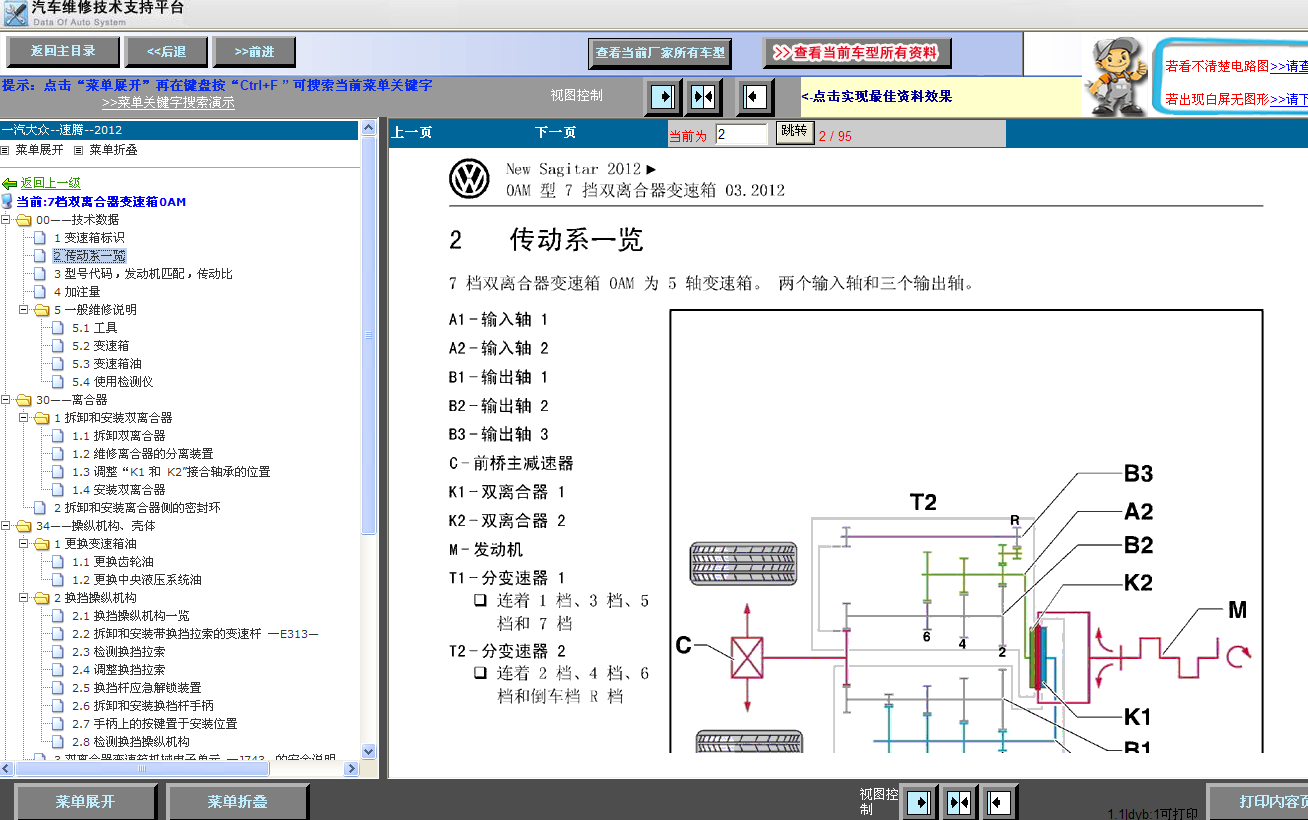Viewport: 1308px width, 820px height.
Task: Click bottom view control expand-right icon
Action: tap(918, 802)
